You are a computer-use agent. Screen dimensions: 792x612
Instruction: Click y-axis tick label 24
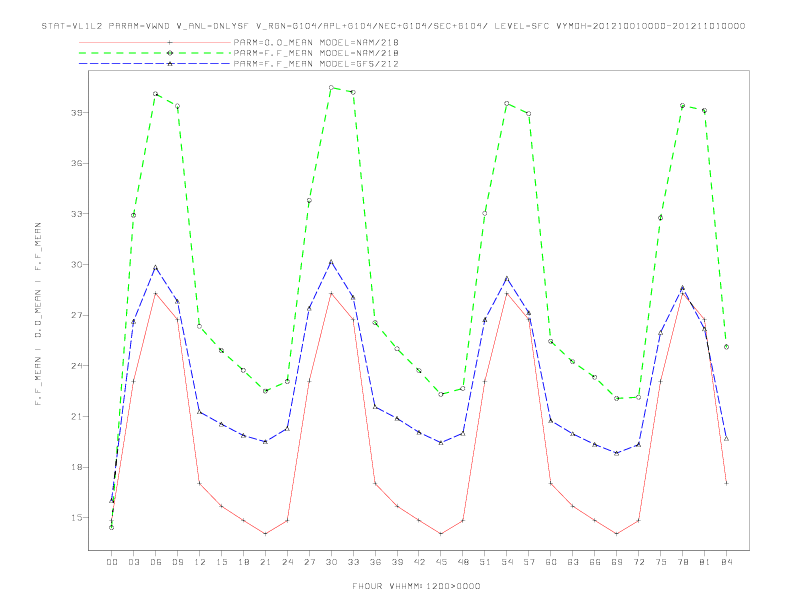pos(77,366)
